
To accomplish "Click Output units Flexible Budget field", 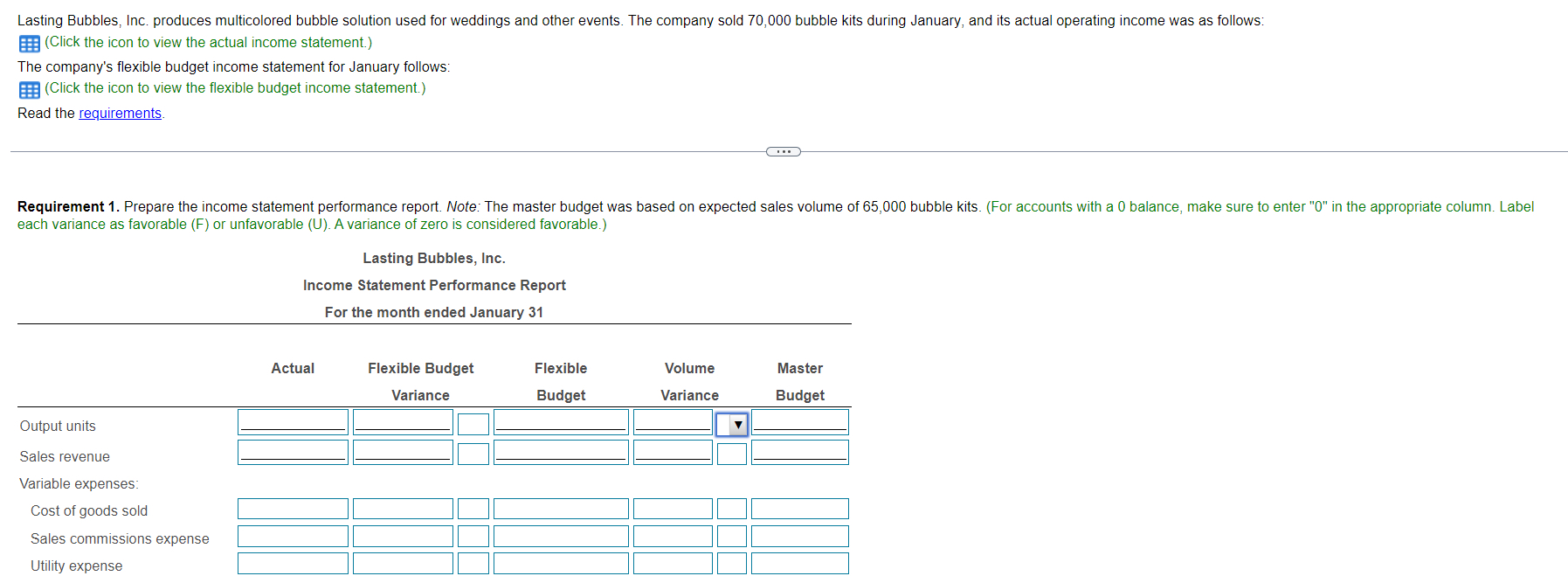I will [561, 422].
